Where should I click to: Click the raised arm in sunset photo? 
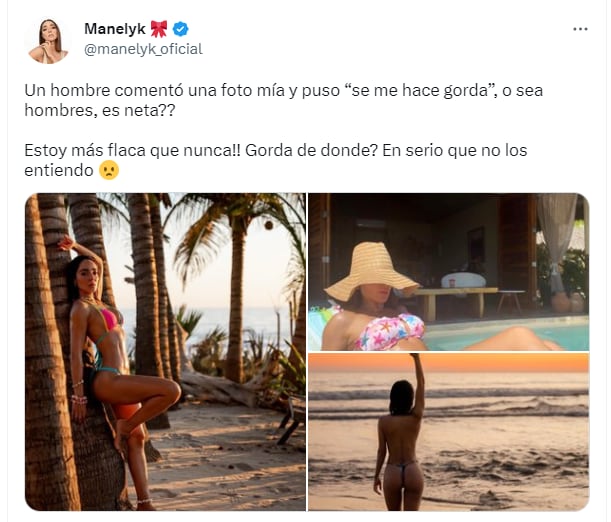point(418,384)
